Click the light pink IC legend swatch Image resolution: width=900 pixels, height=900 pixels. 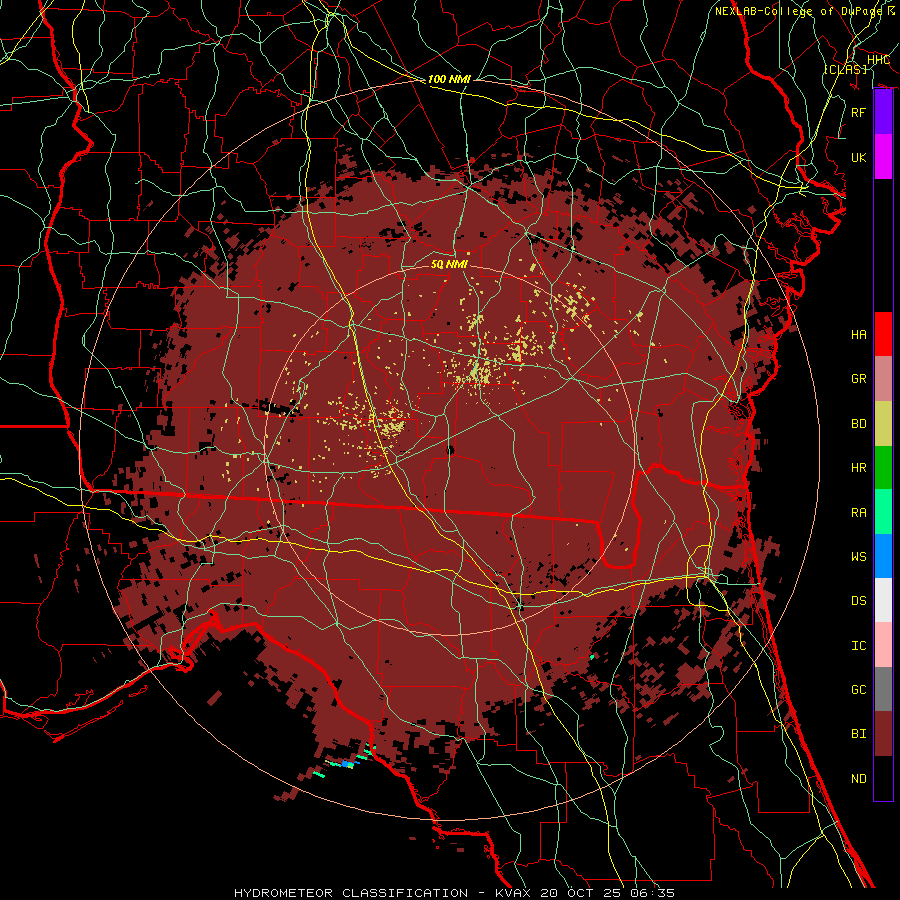(x=883, y=645)
